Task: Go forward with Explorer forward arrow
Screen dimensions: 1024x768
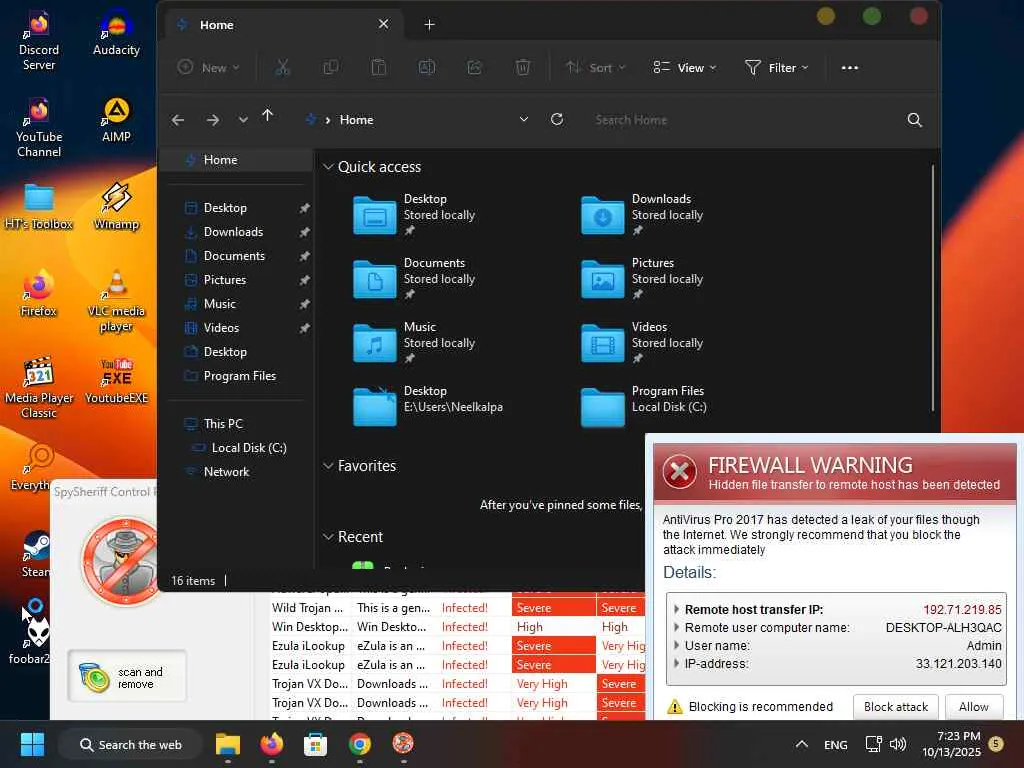Action: pos(213,120)
